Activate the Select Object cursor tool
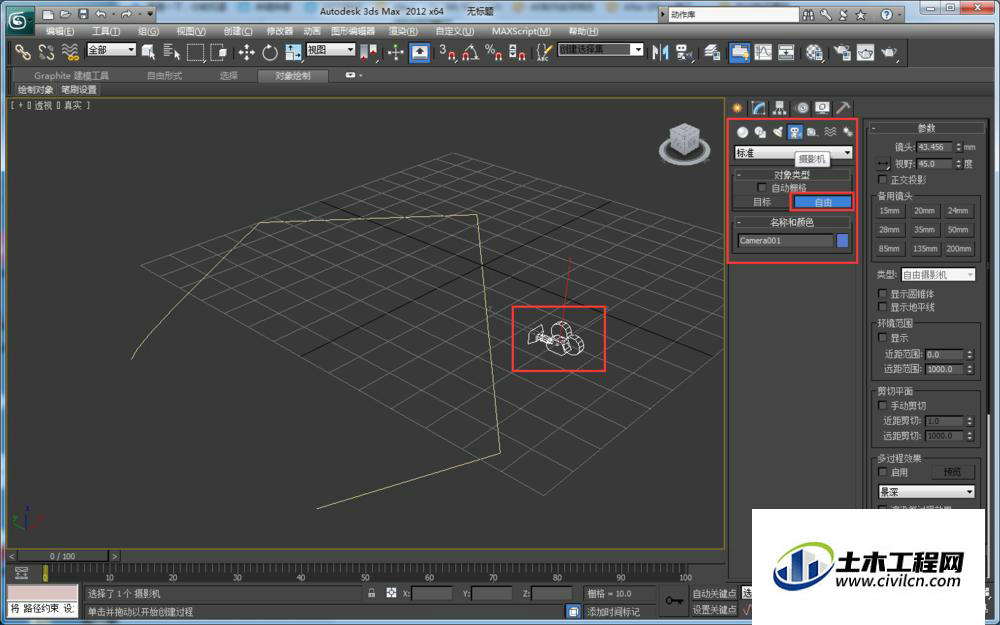Image resolution: width=1000 pixels, height=625 pixels. 149,52
